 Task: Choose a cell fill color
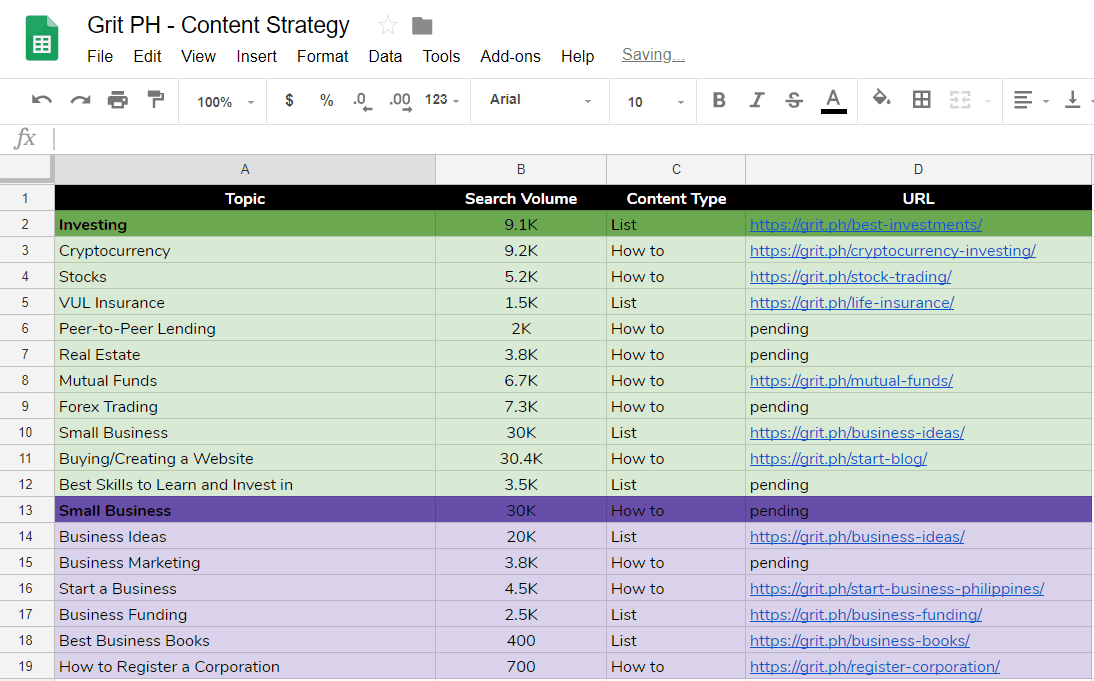882,99
